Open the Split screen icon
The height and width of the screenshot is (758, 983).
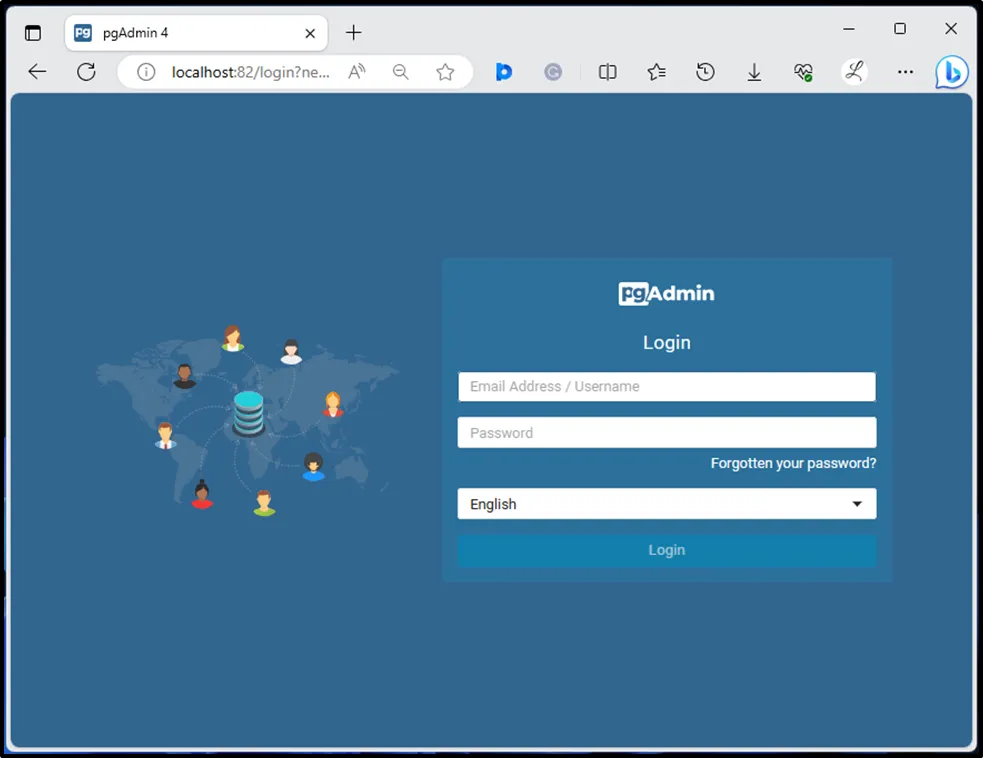[607, 72]
